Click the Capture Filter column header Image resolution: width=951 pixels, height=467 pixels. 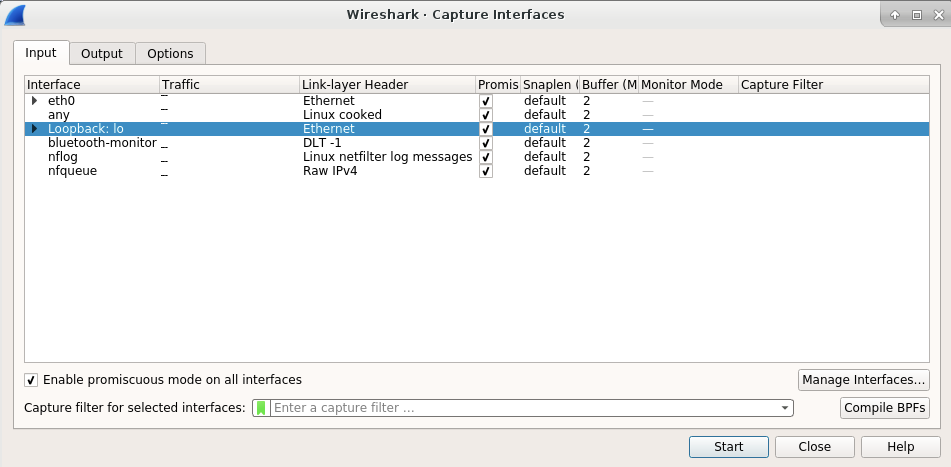click(x=833, y=84)
